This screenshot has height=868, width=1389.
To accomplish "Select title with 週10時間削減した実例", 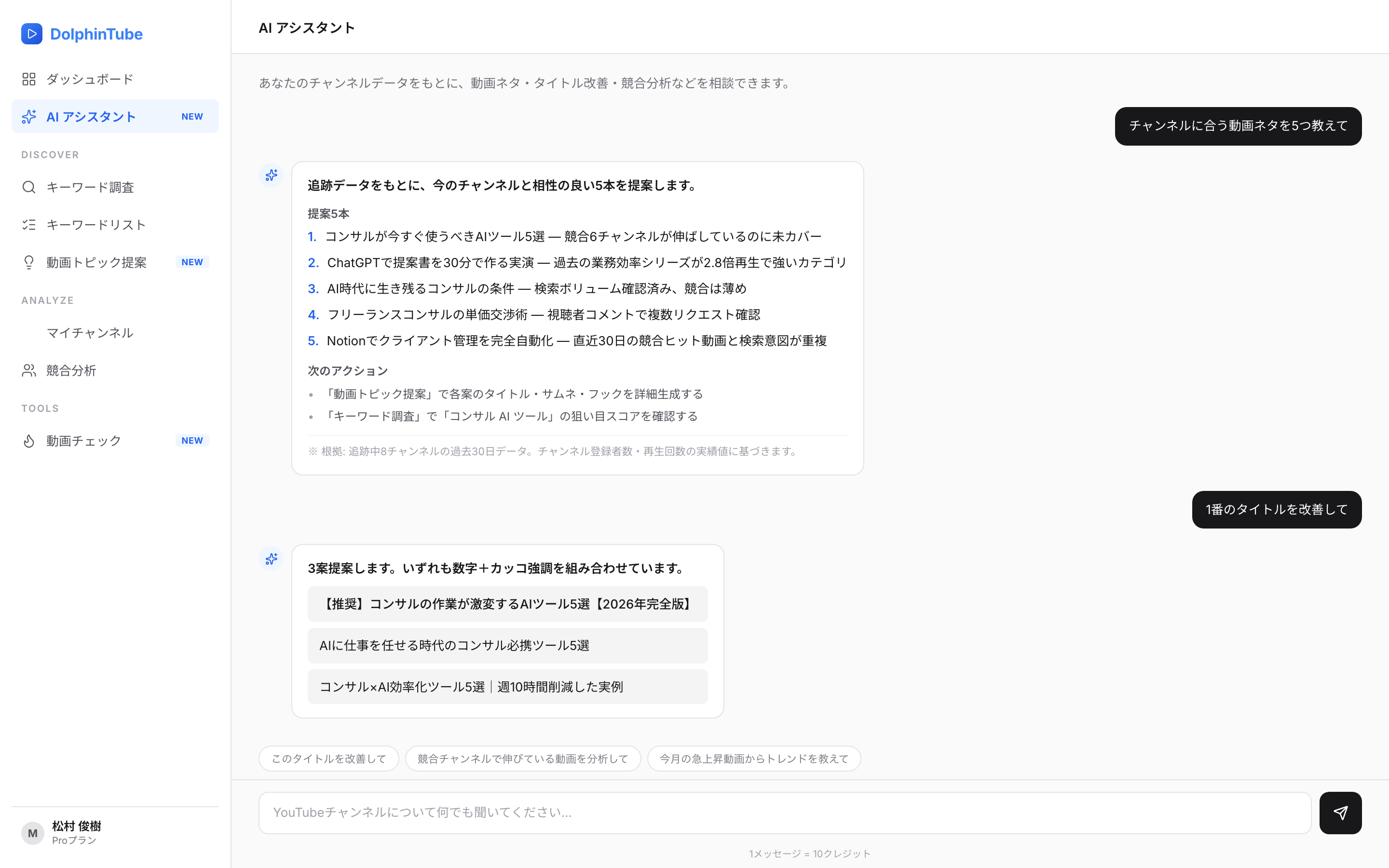I will [x=507, y=687].
